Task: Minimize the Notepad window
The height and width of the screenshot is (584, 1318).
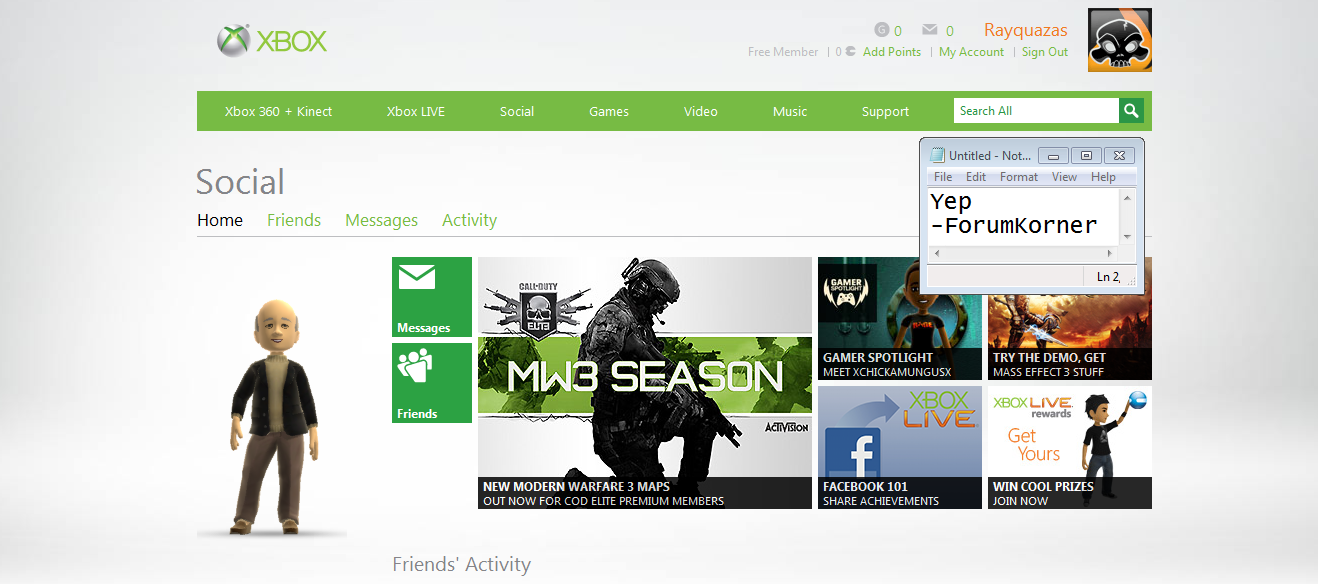Action: (x=1053, y=155)
